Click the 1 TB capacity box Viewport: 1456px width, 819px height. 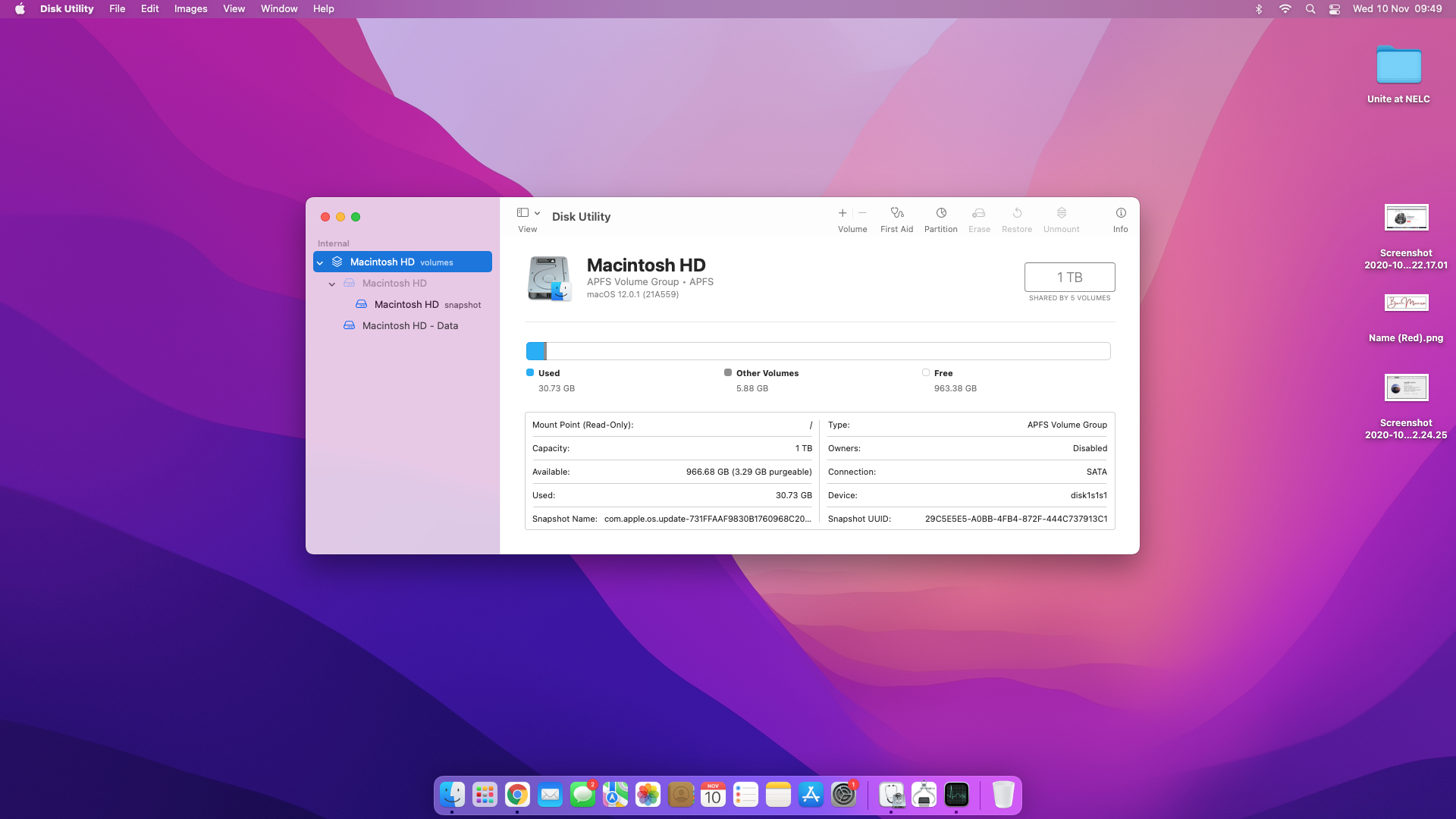click(x=1069, y=278)
